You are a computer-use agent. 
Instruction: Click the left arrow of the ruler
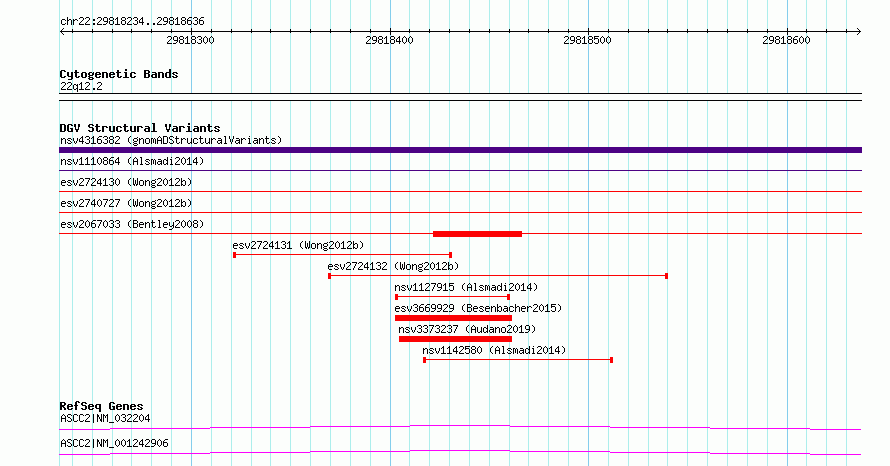(62, 32)
